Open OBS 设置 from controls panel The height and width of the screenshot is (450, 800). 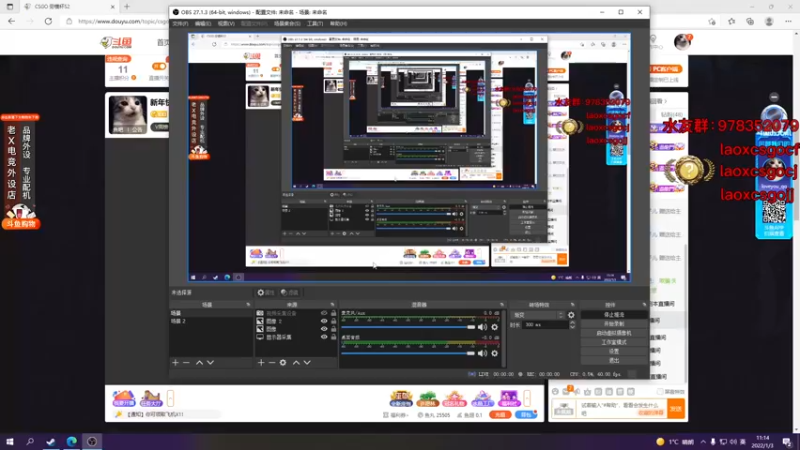[614, 352]
